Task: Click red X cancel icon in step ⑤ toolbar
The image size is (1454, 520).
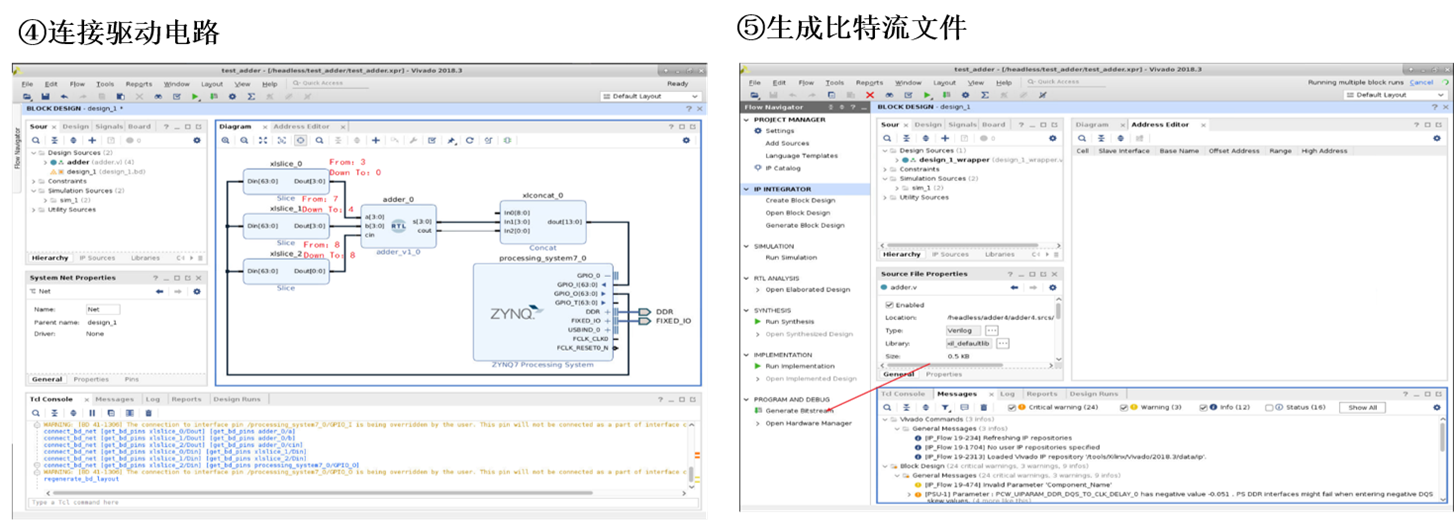Action: [870, 95]
